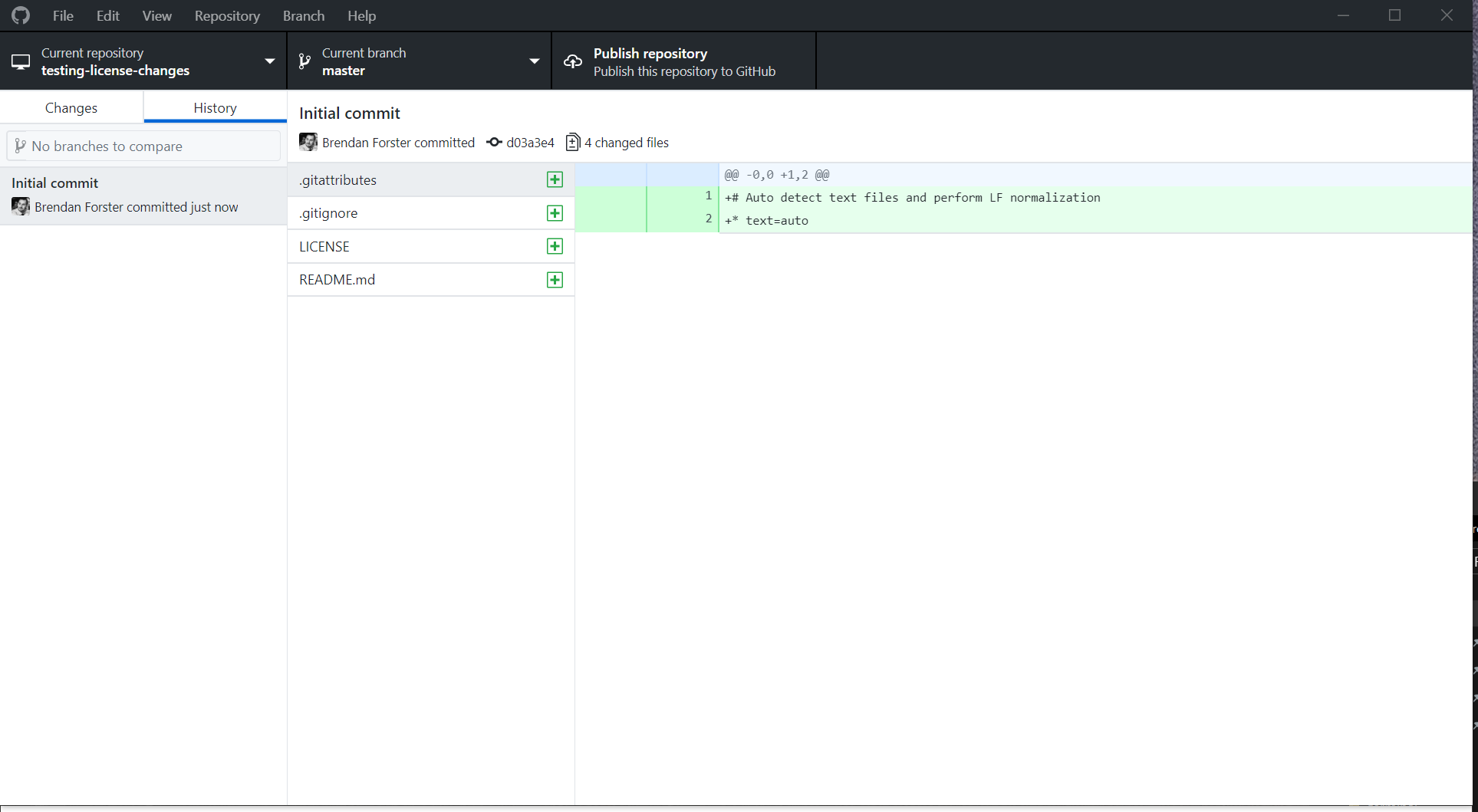Click the branch icon beside Current branch
Image resolution: width=1478 pixels, height=812 pixels.
(304, 61)
